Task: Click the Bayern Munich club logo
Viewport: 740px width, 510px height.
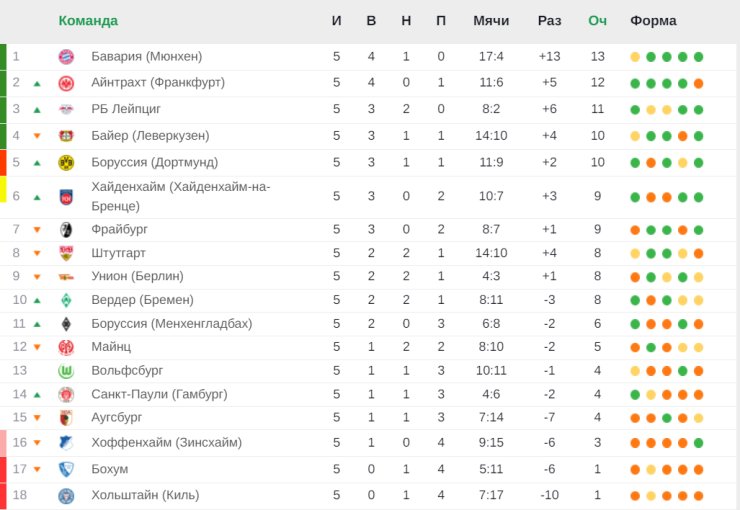Action: (x=66, y=57)
